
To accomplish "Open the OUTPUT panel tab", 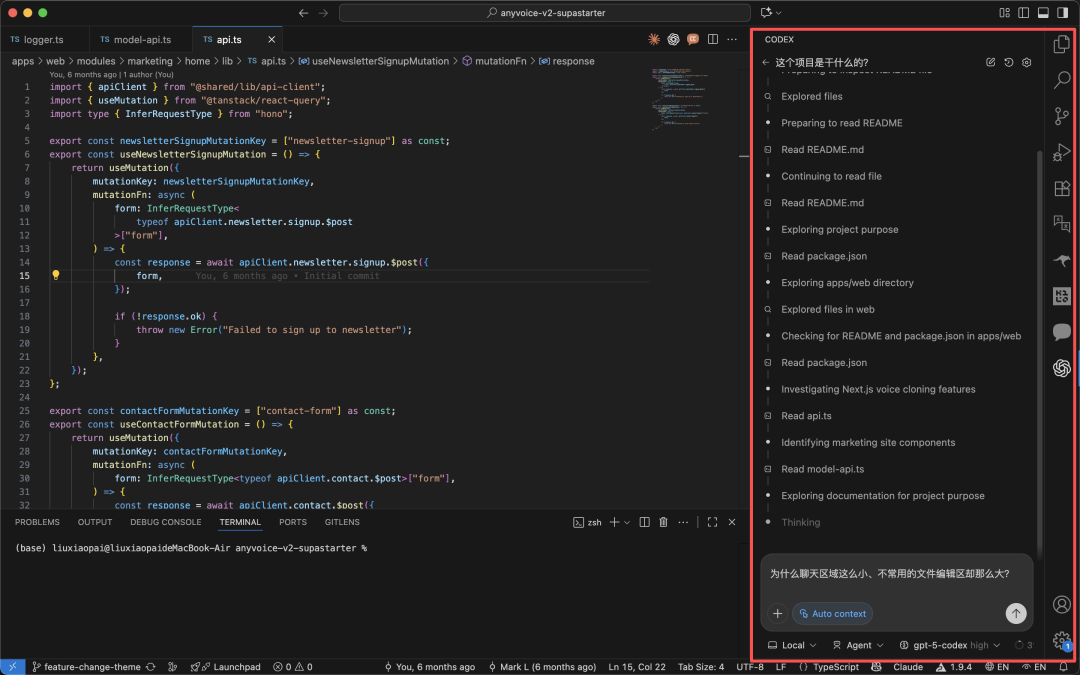I will [95, 522].
